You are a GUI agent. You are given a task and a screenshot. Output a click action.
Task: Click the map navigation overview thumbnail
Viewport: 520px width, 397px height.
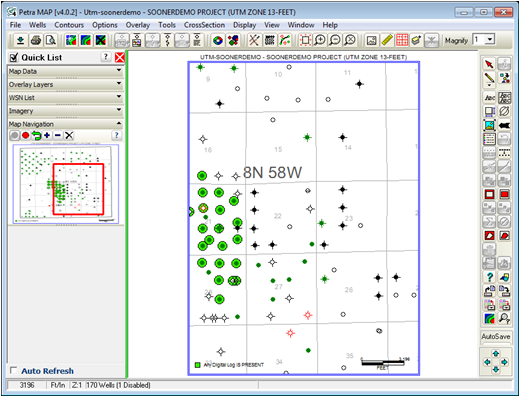66,184
